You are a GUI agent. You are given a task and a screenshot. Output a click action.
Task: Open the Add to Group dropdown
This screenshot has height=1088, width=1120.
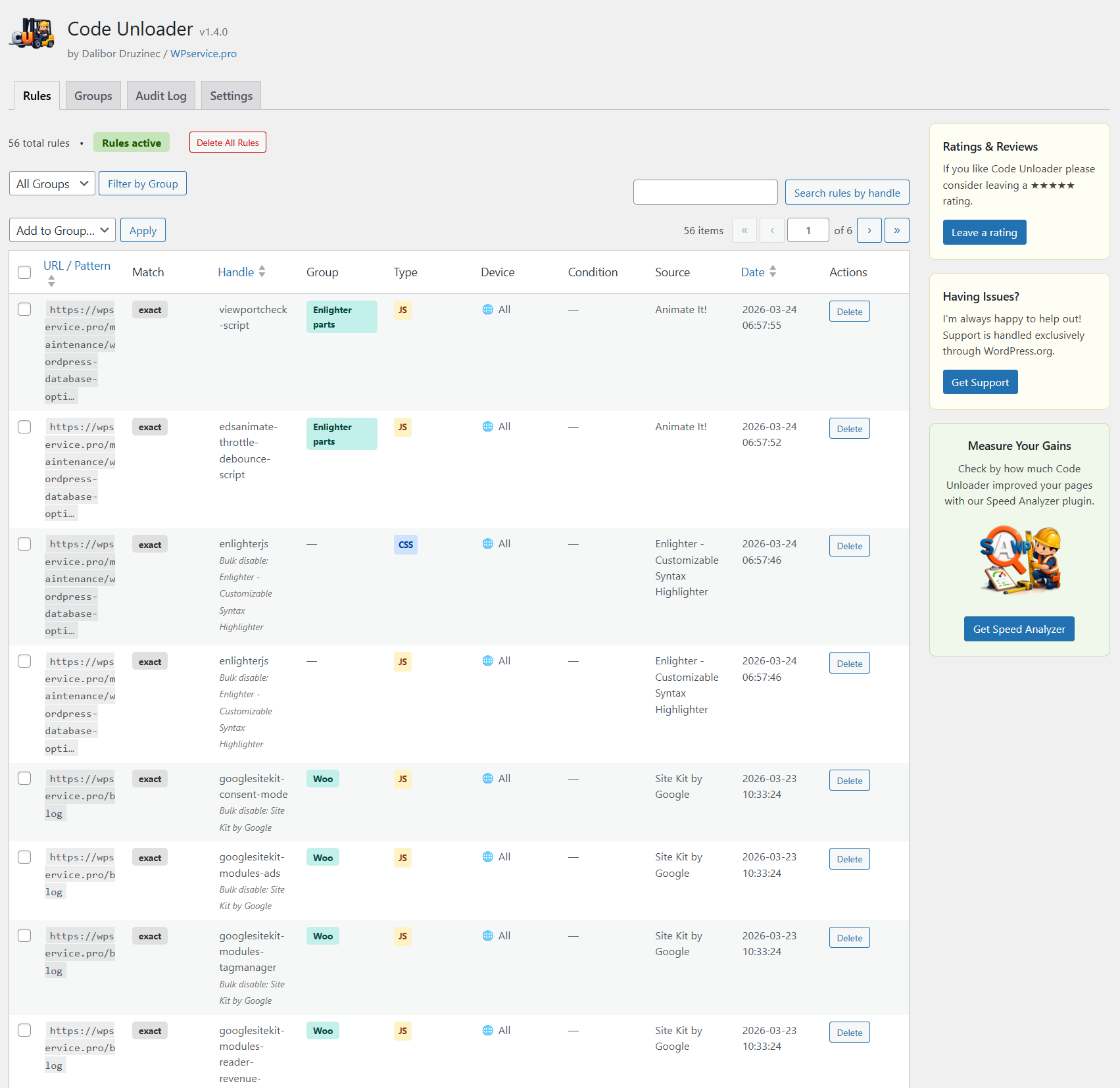point(62,230)
